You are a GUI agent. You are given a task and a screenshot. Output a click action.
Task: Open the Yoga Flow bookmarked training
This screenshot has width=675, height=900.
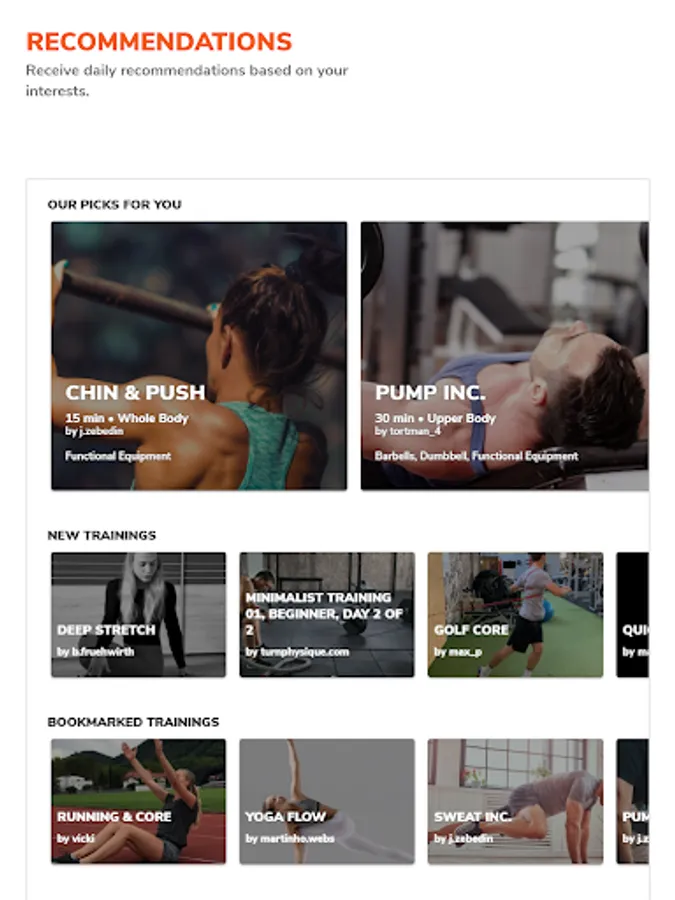tap(327, 801)
